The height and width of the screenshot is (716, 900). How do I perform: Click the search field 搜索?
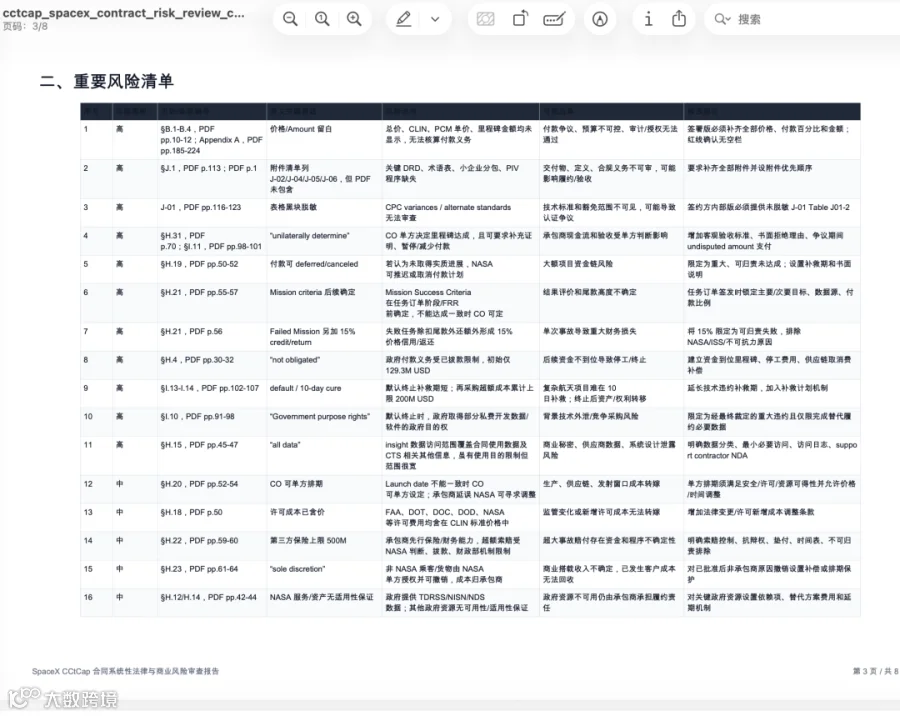tap(804, 20)
